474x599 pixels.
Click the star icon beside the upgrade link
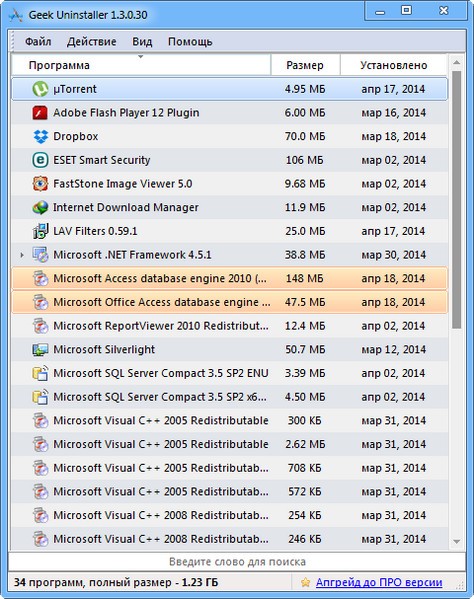tap(305, 582)
